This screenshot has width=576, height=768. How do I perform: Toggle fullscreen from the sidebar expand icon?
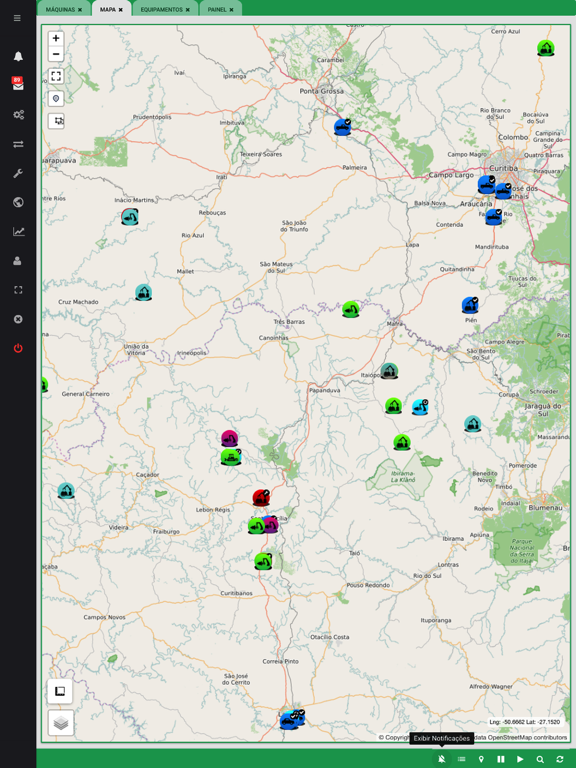pyautogui.click(x=18, y=290)
